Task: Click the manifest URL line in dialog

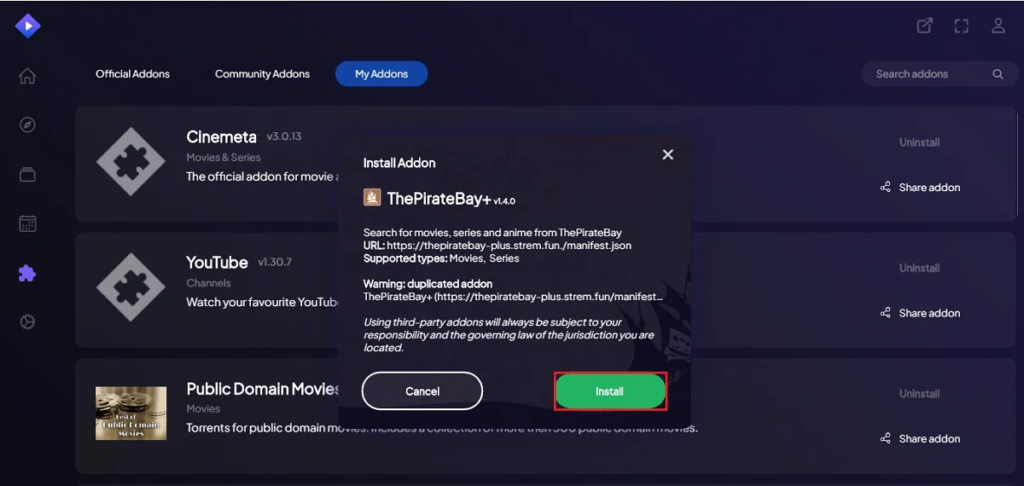Action: point(497,246)
